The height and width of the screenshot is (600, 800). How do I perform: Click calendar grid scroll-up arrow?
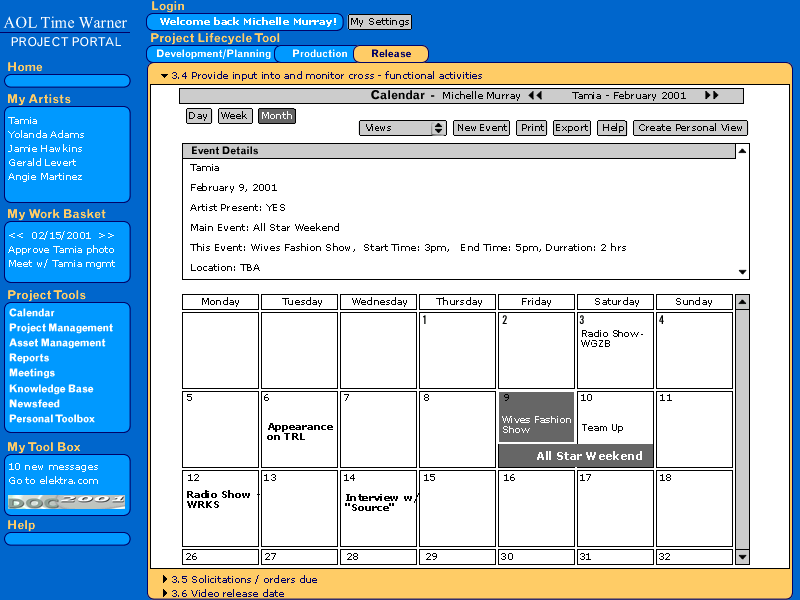(742, 302)
